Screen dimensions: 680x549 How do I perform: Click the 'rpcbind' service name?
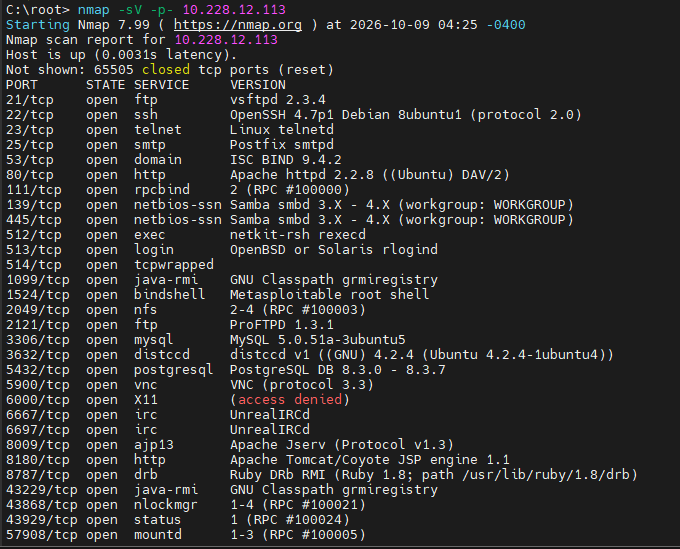point(162,190)
